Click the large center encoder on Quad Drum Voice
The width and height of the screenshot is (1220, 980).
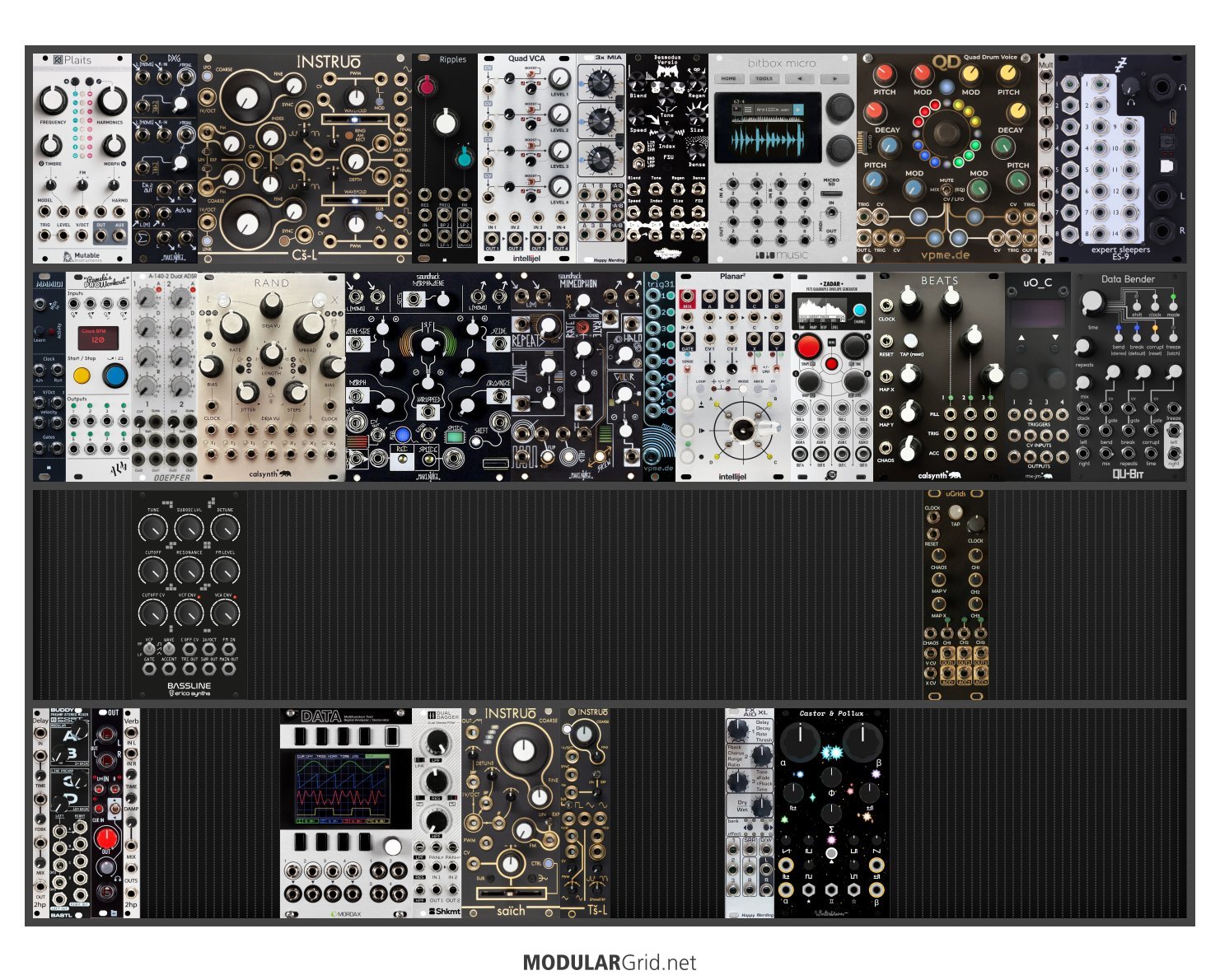947,132
